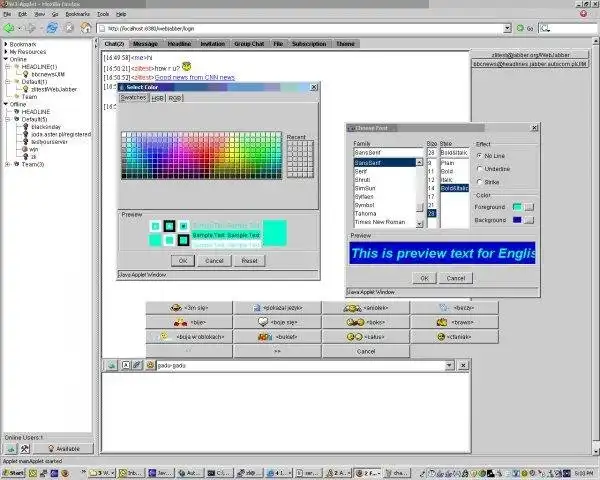
Task: Click the smiley emoticon in the chat message
Action: [x=186, y=67]
